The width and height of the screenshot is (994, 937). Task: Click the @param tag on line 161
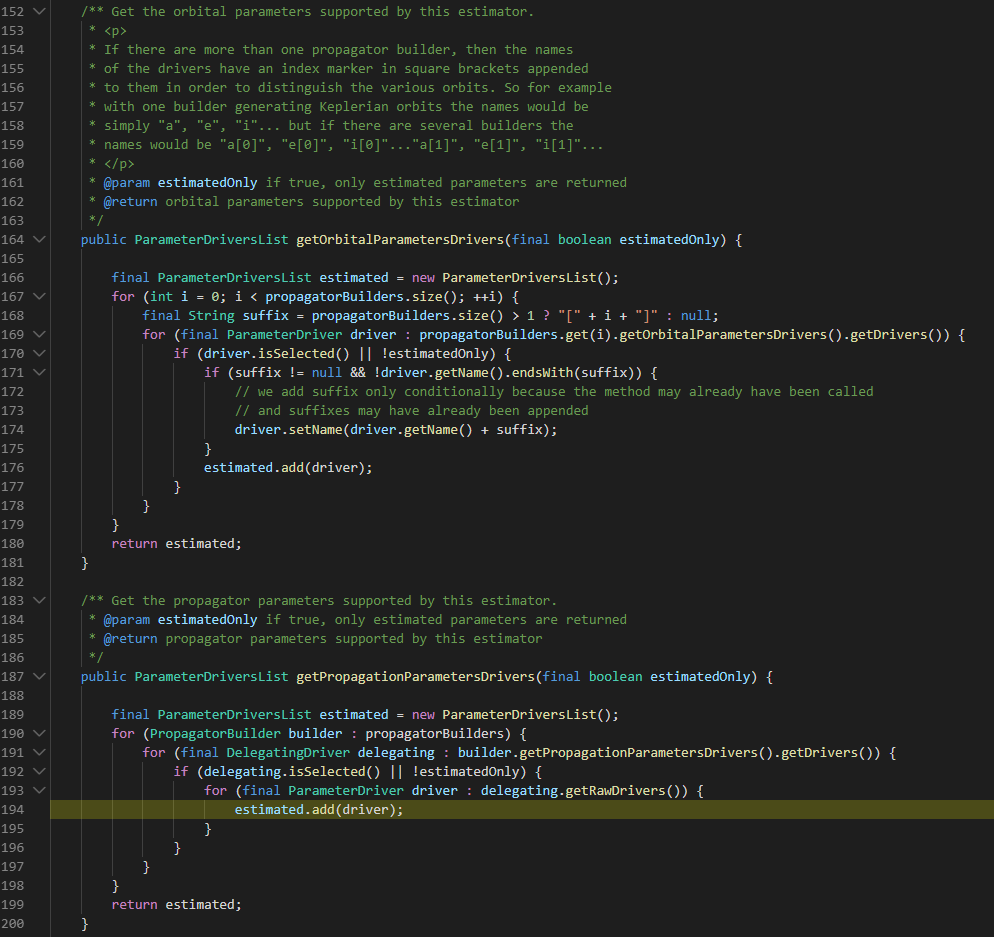(127, 183)
